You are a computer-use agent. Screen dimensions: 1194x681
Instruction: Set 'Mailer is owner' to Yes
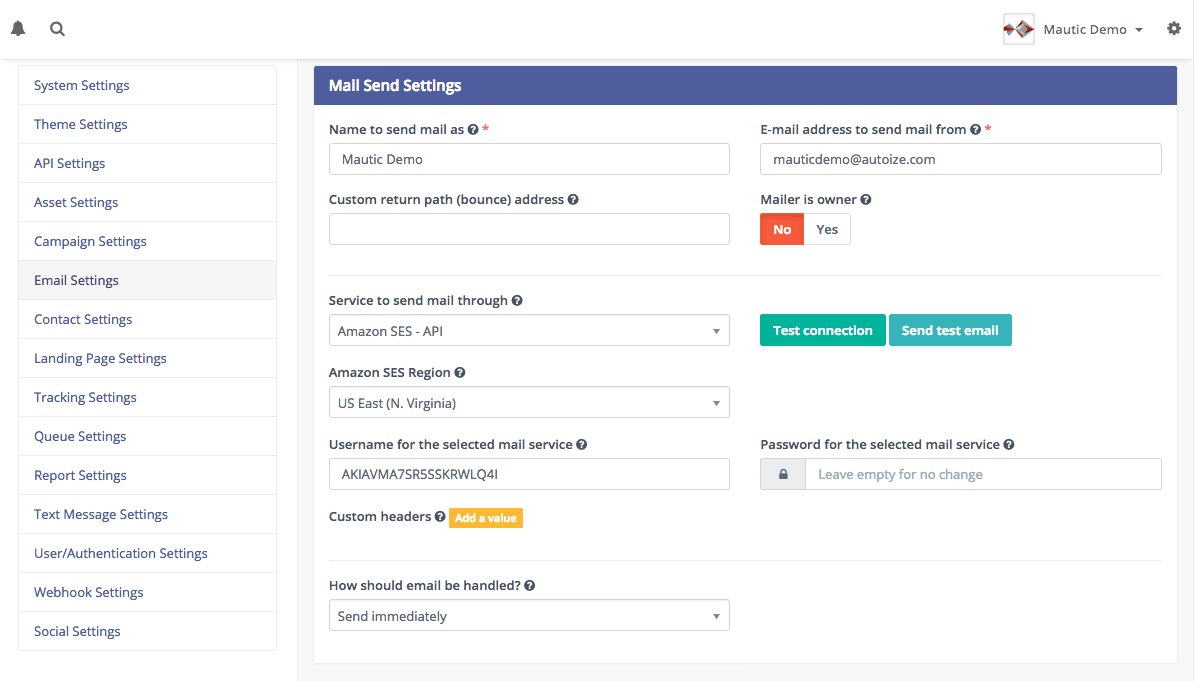click(827, 229)
